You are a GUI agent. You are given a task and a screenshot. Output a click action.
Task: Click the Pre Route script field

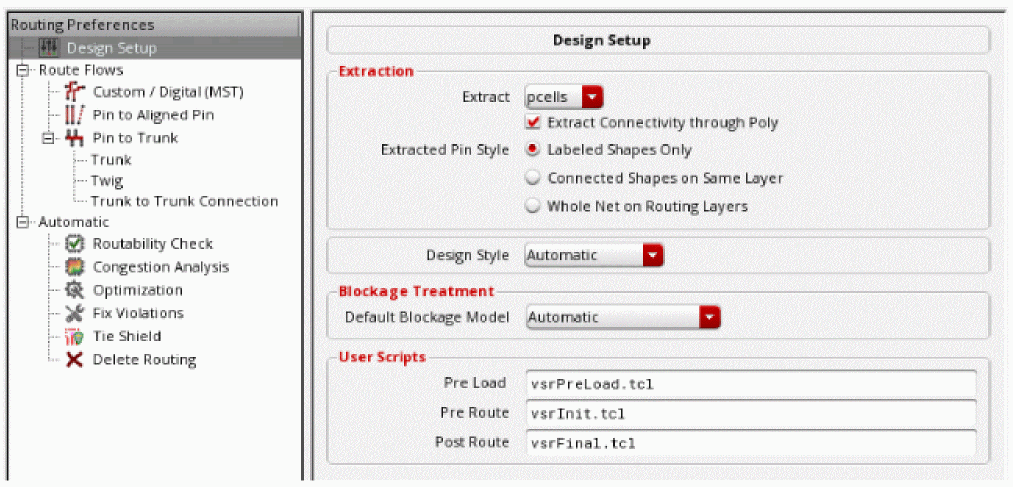[750, 413]
